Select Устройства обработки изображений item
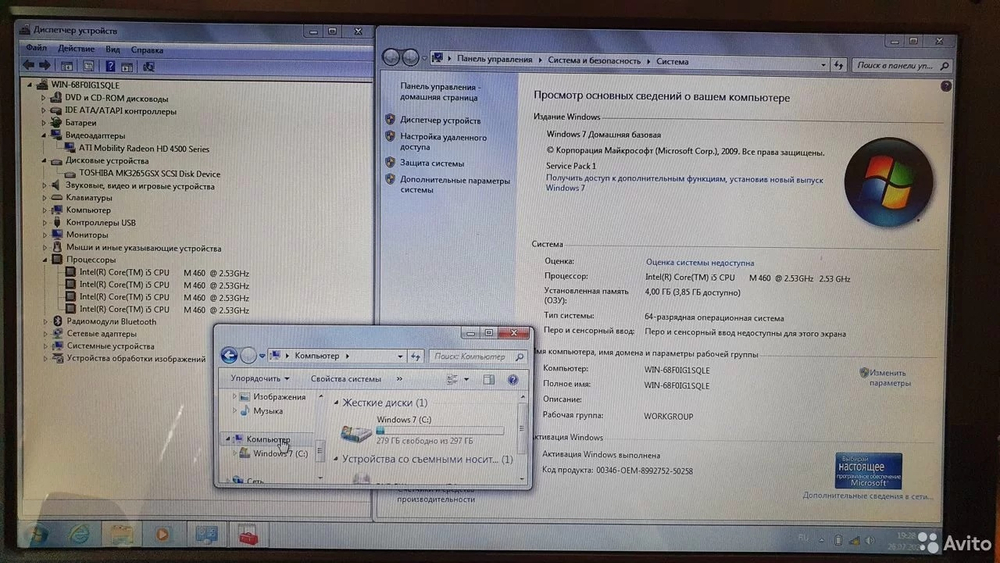The width and height of the screenshot is (1000, 563). pyautogui.click(x=136, y=358)
